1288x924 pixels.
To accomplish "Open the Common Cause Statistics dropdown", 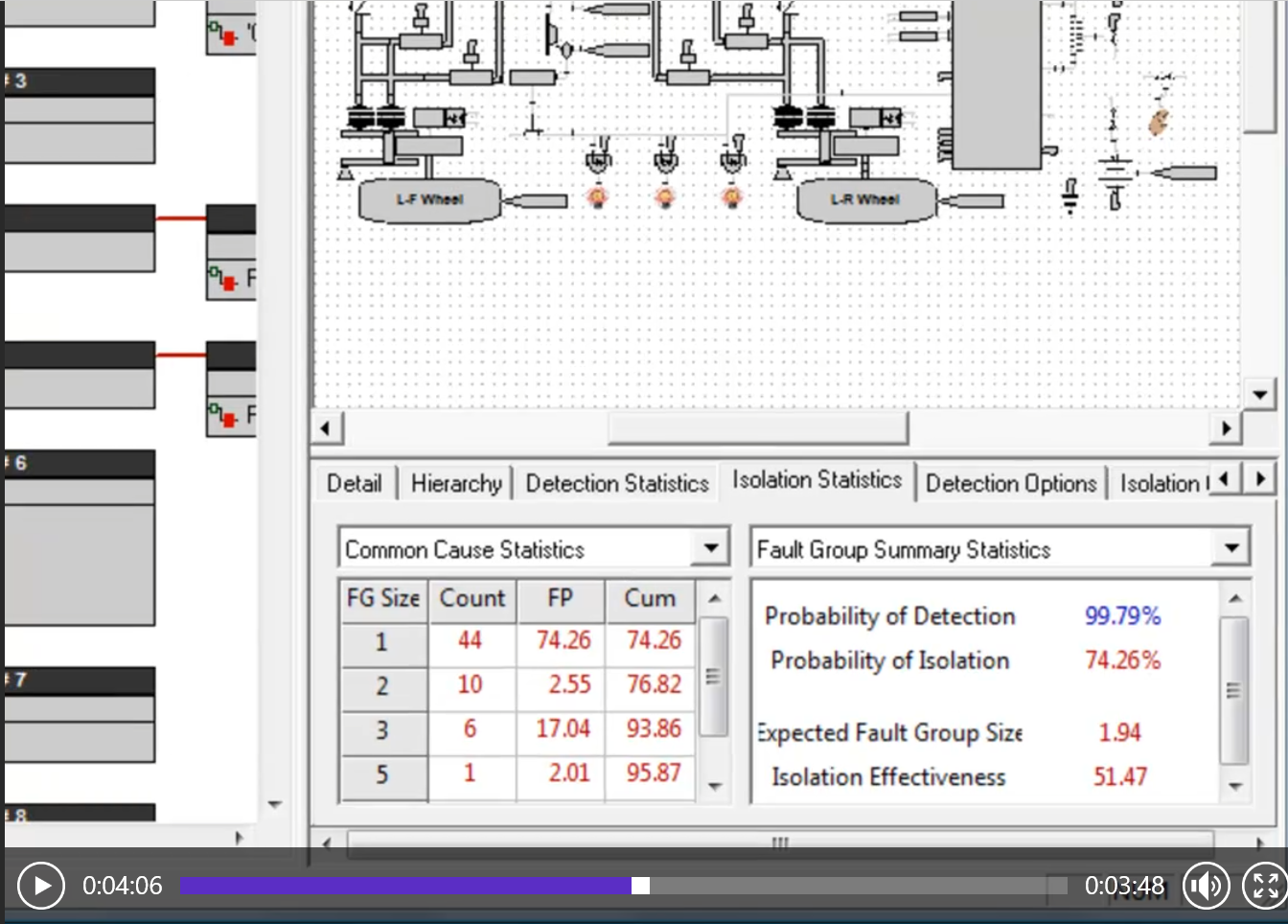I will [710, 548].
